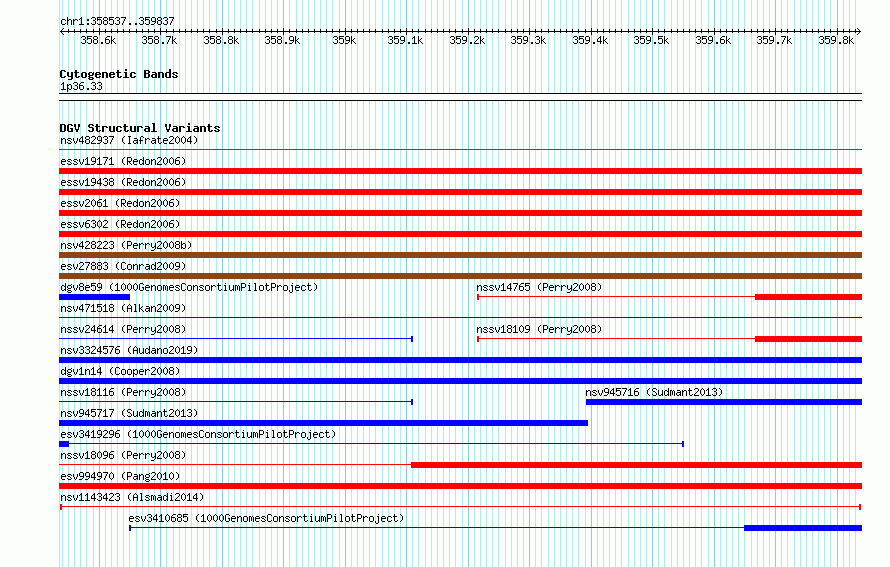Open variant nsv1143423 (Alsmadi2014)
The width and height of the screenshot is (890, 567).
[132, 497]
